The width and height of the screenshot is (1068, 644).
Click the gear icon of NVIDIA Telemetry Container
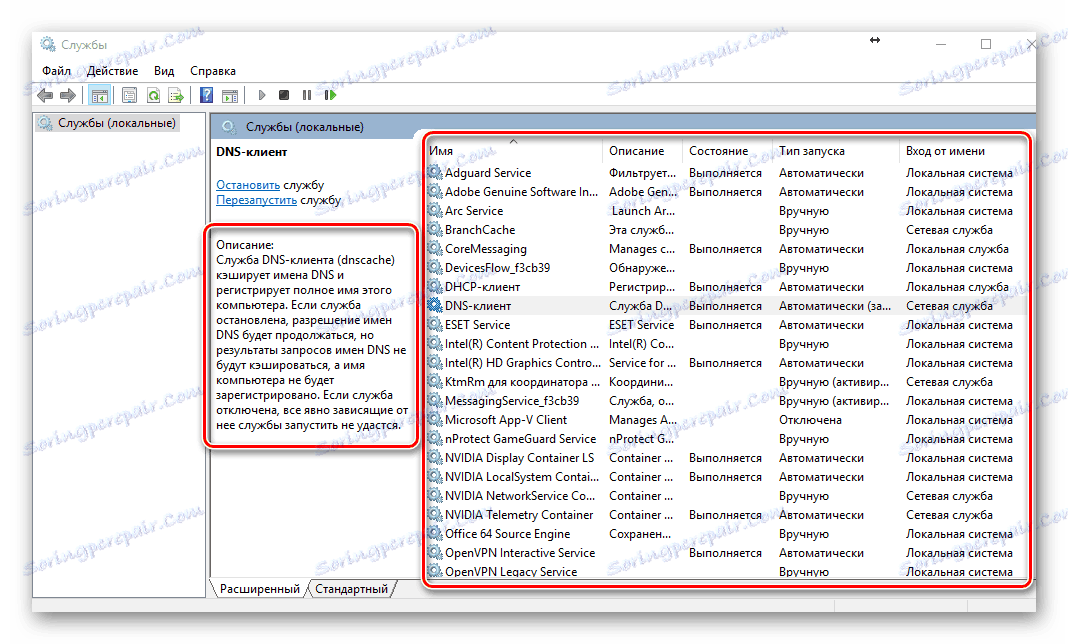pos(435,515)
